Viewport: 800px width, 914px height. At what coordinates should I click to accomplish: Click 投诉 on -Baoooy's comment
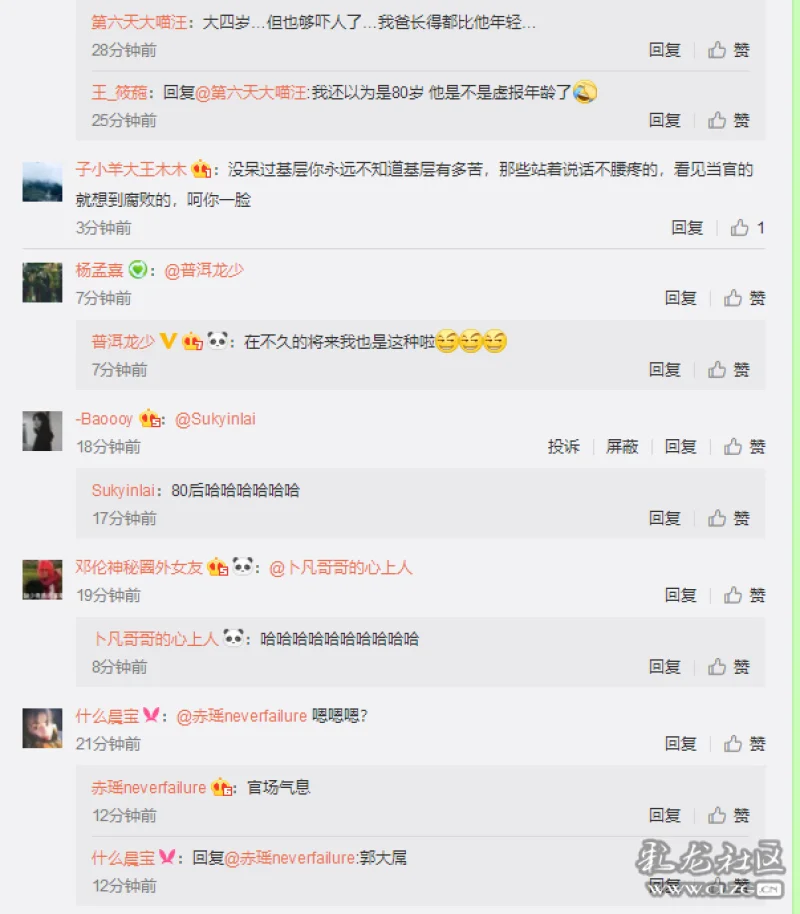(563, 447)
